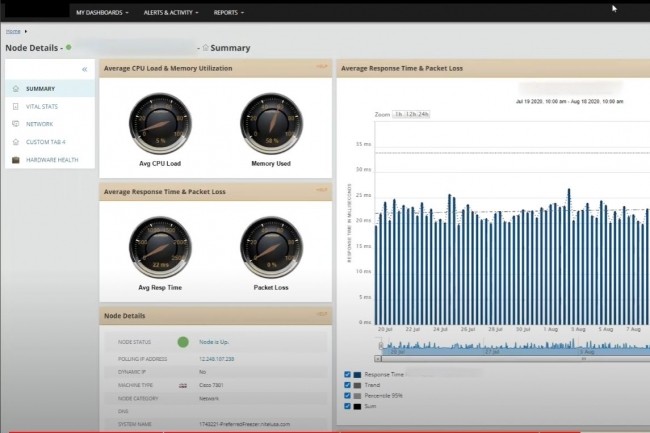Set chart zoom to 12h
This screenshot has width=650, height=433.
411,115
